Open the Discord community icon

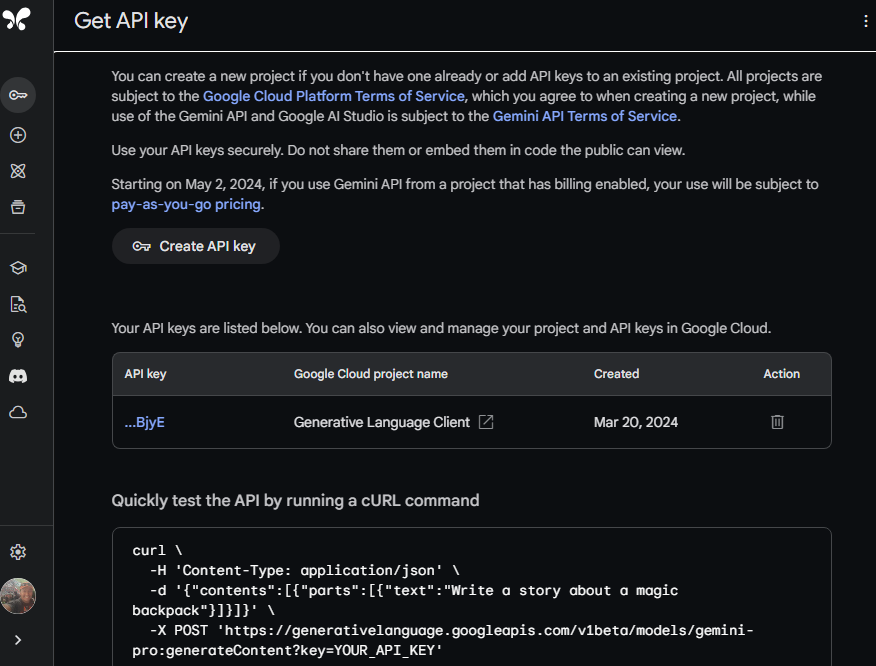coord(18,376)
